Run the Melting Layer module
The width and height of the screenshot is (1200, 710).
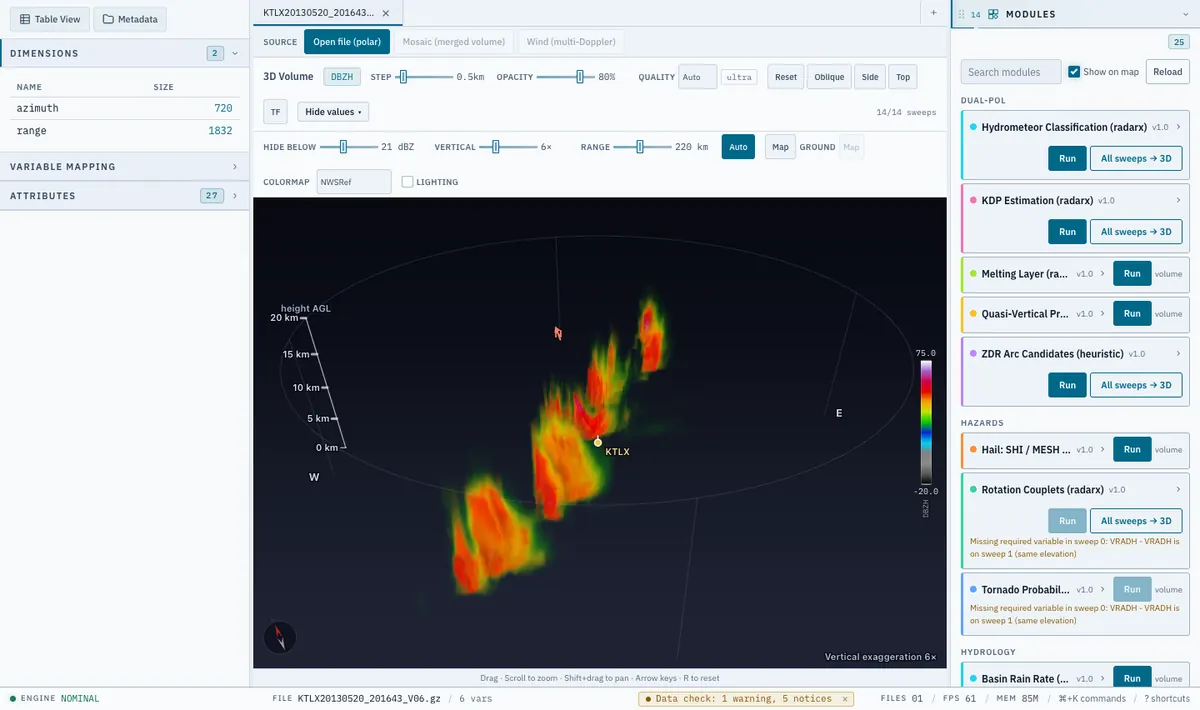(1132, 273)
